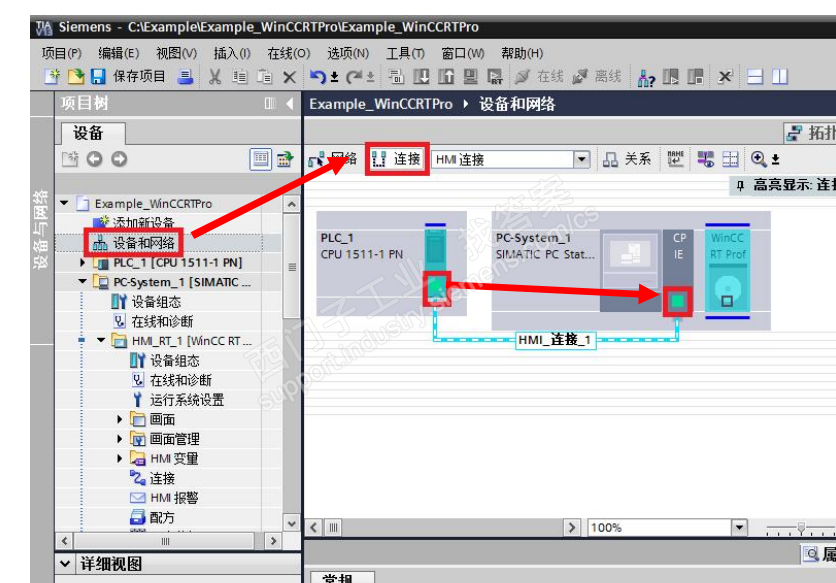Redo the last undone action

[x=355, y=77]
